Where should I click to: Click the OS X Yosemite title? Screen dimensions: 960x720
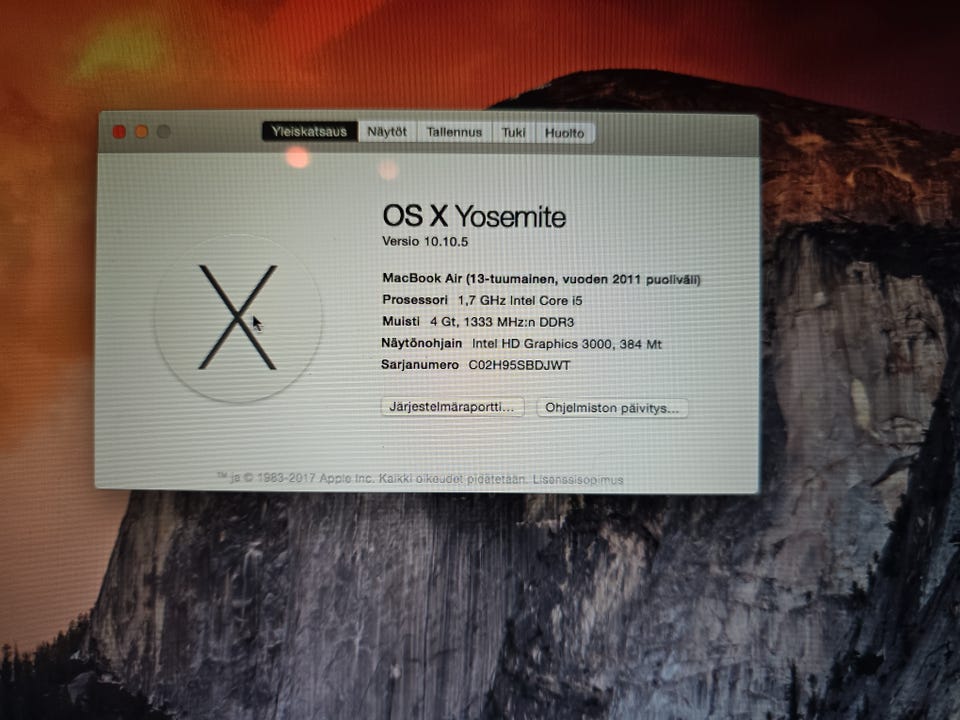(474, 216)
